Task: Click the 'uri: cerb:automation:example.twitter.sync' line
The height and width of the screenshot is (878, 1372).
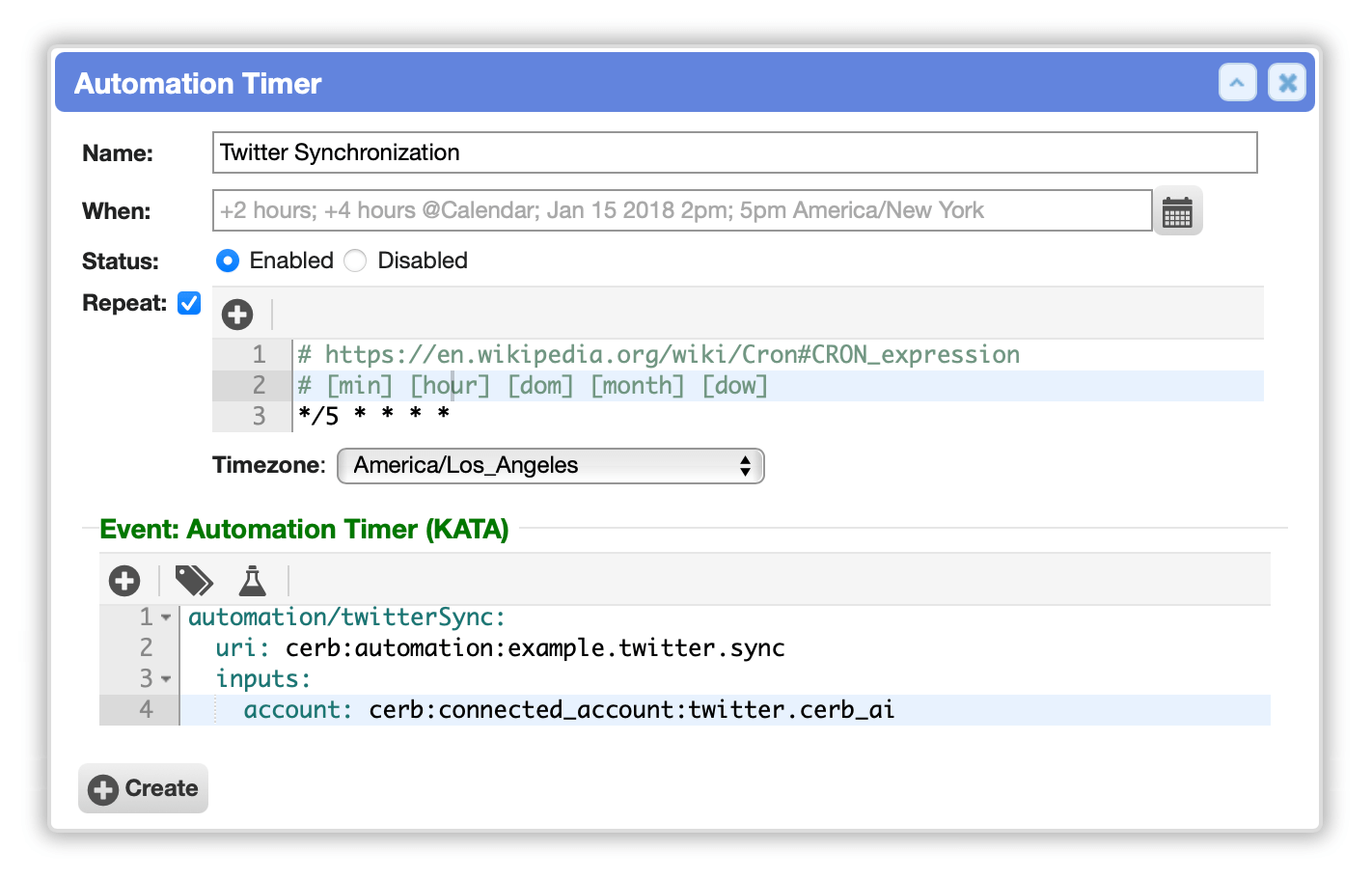Action: click(500, 648)
